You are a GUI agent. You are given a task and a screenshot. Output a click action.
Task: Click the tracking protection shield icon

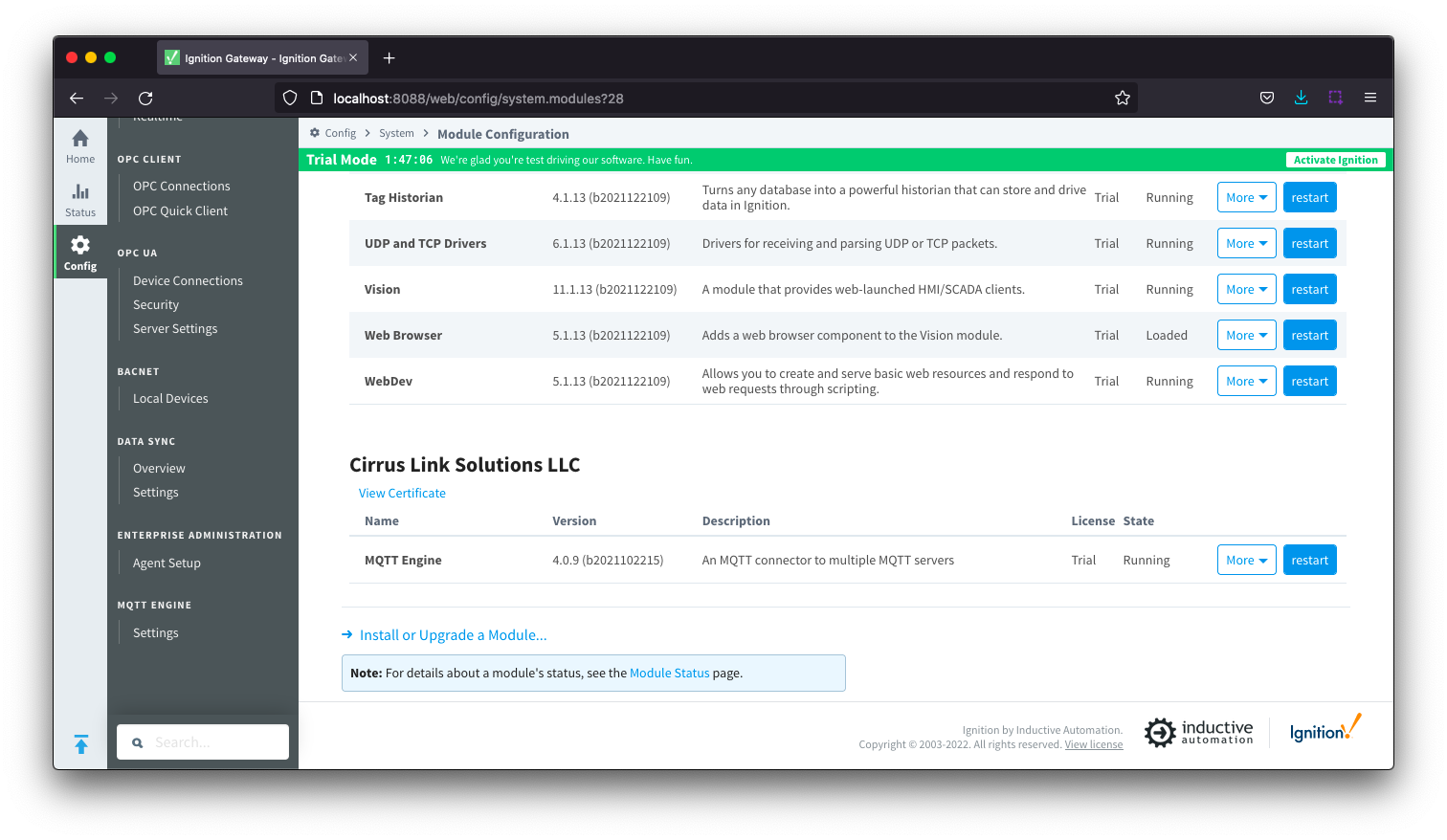290,98
